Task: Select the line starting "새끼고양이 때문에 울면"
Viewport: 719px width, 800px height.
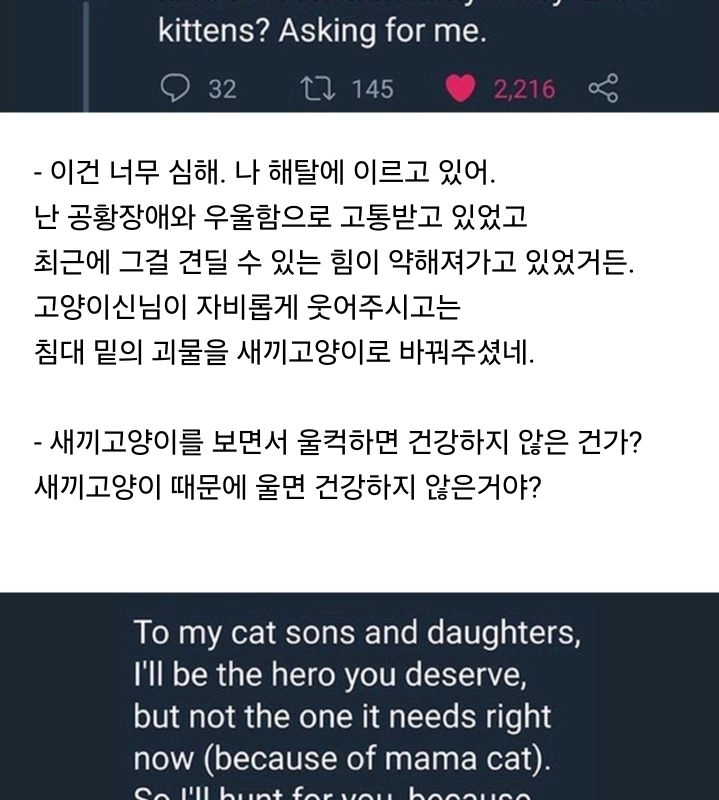Action: 286,489
